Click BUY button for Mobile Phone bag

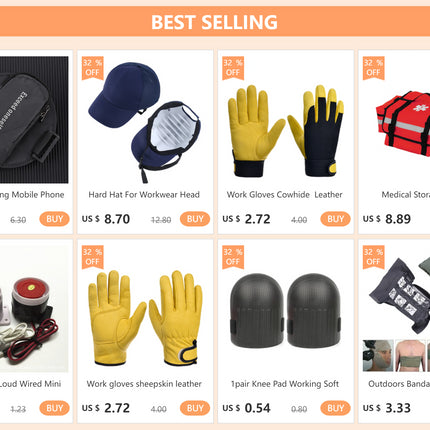[x=54, y=219]
